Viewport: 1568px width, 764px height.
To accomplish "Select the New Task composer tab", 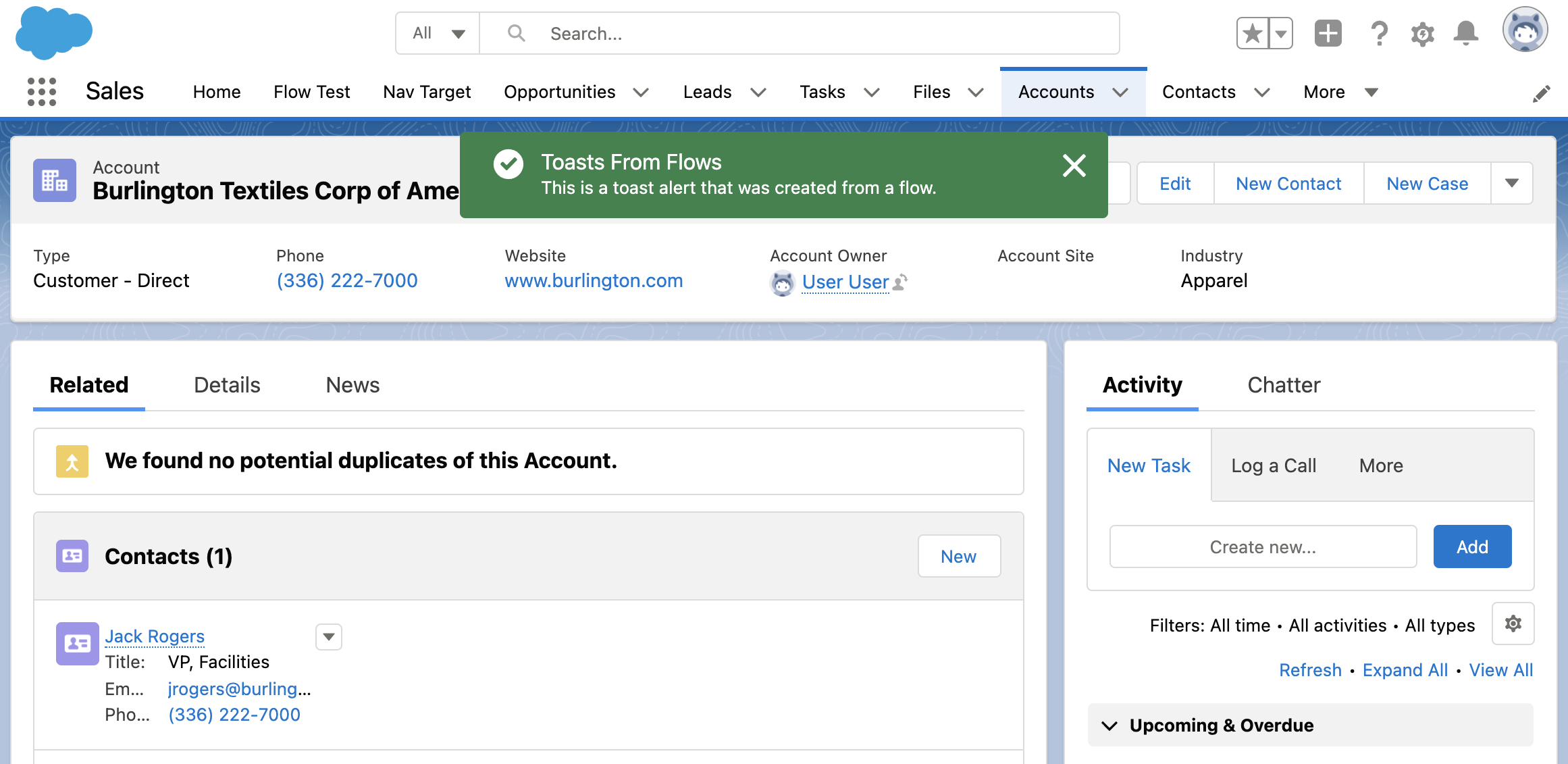I will (x=1149, y=465).
